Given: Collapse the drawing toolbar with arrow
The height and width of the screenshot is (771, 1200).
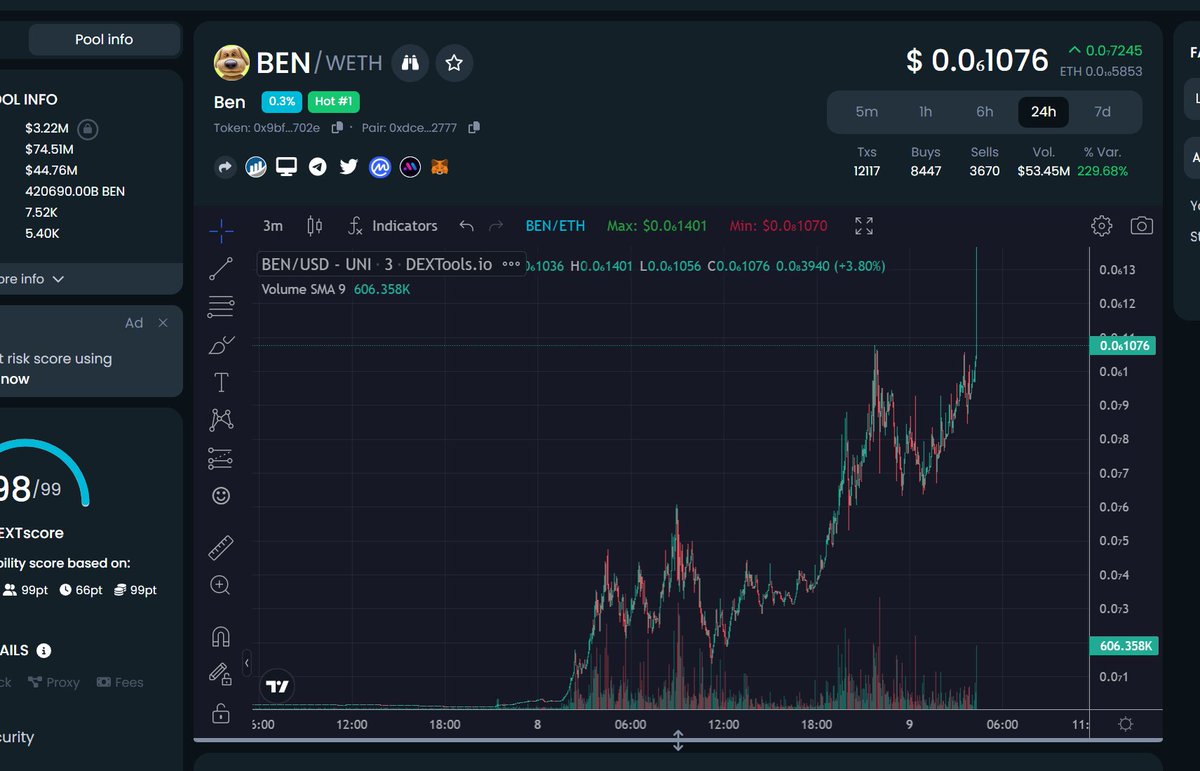Looking at the screenshot, I should (x=247, y=662).
